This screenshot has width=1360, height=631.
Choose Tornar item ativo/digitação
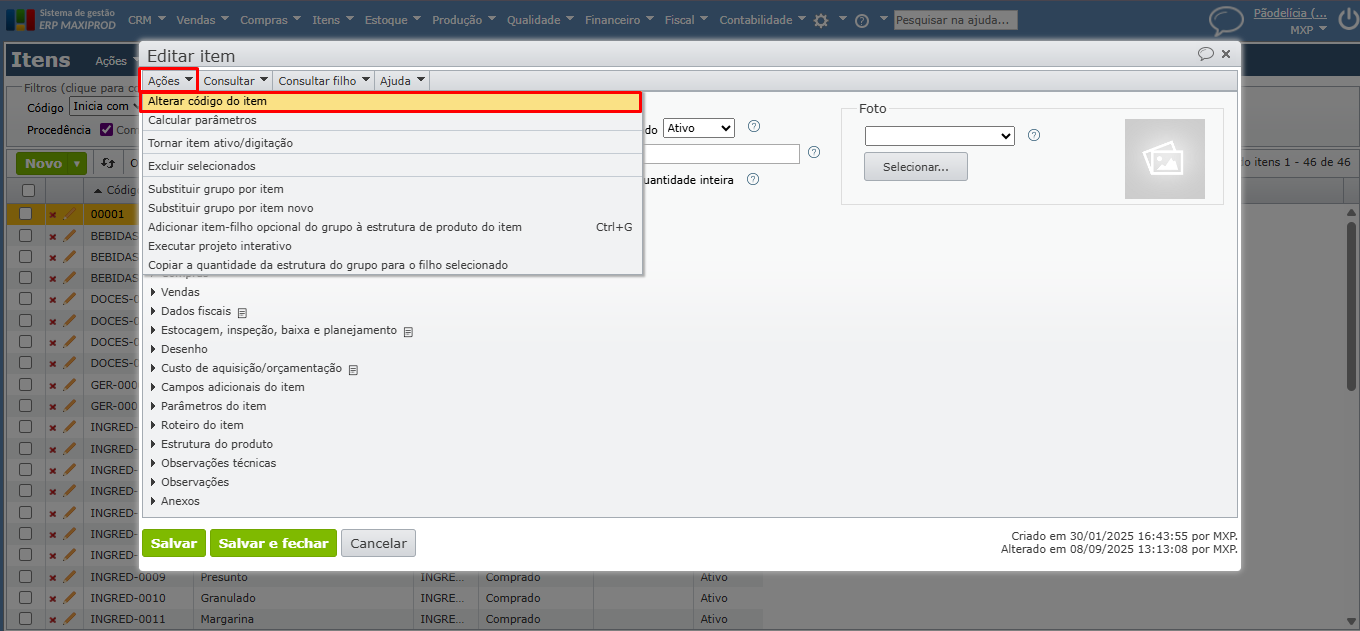[x=391, y=143]
